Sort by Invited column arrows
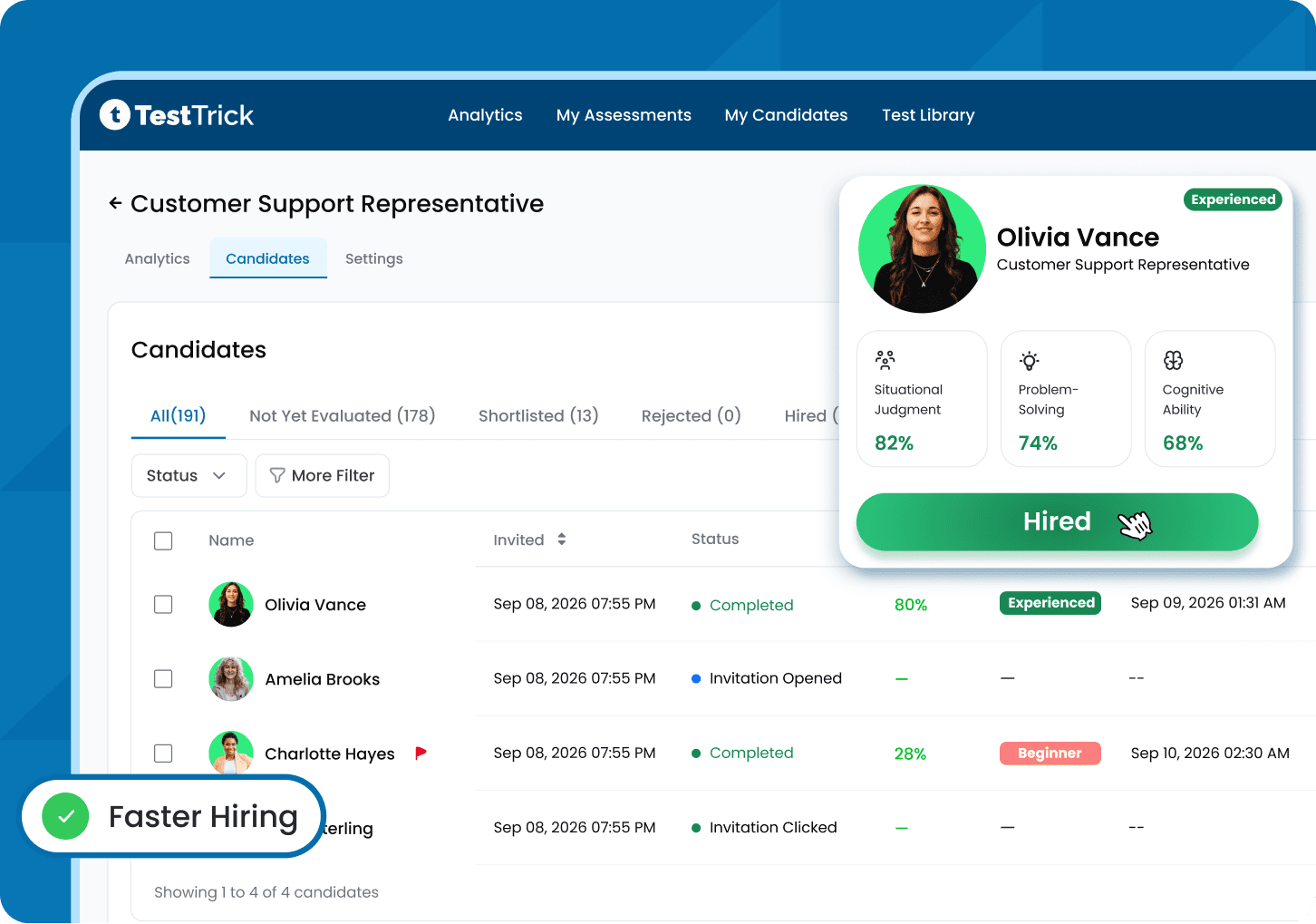Viewport: 1316px width, 924px height. point(562,540)
